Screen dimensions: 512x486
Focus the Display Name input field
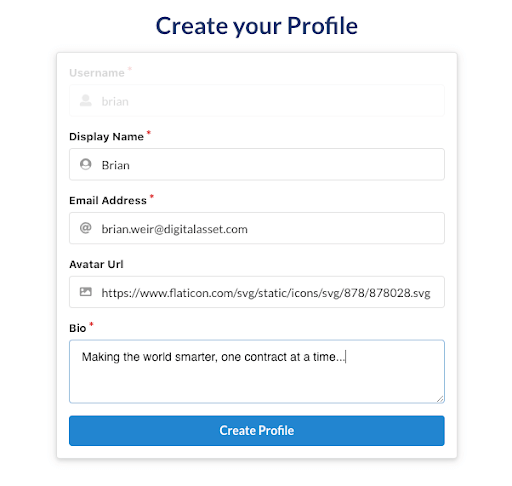[257, 164]
